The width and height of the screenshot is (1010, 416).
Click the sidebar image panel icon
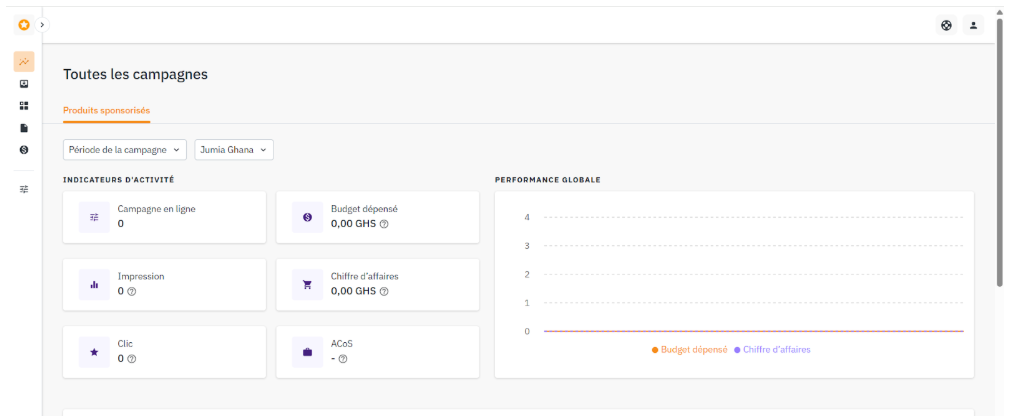(24, 84)
